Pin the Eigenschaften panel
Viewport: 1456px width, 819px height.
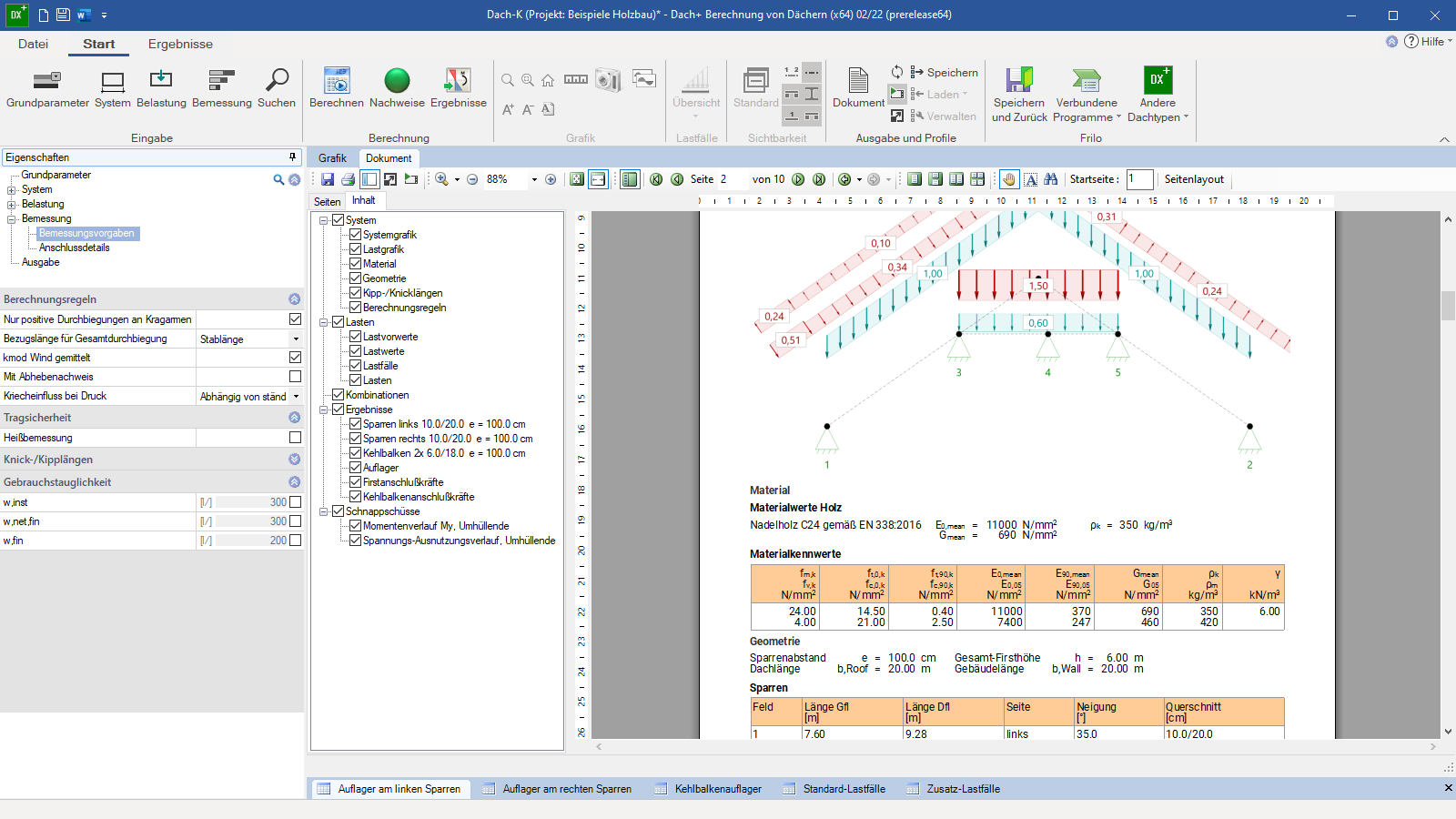[293, 157]
